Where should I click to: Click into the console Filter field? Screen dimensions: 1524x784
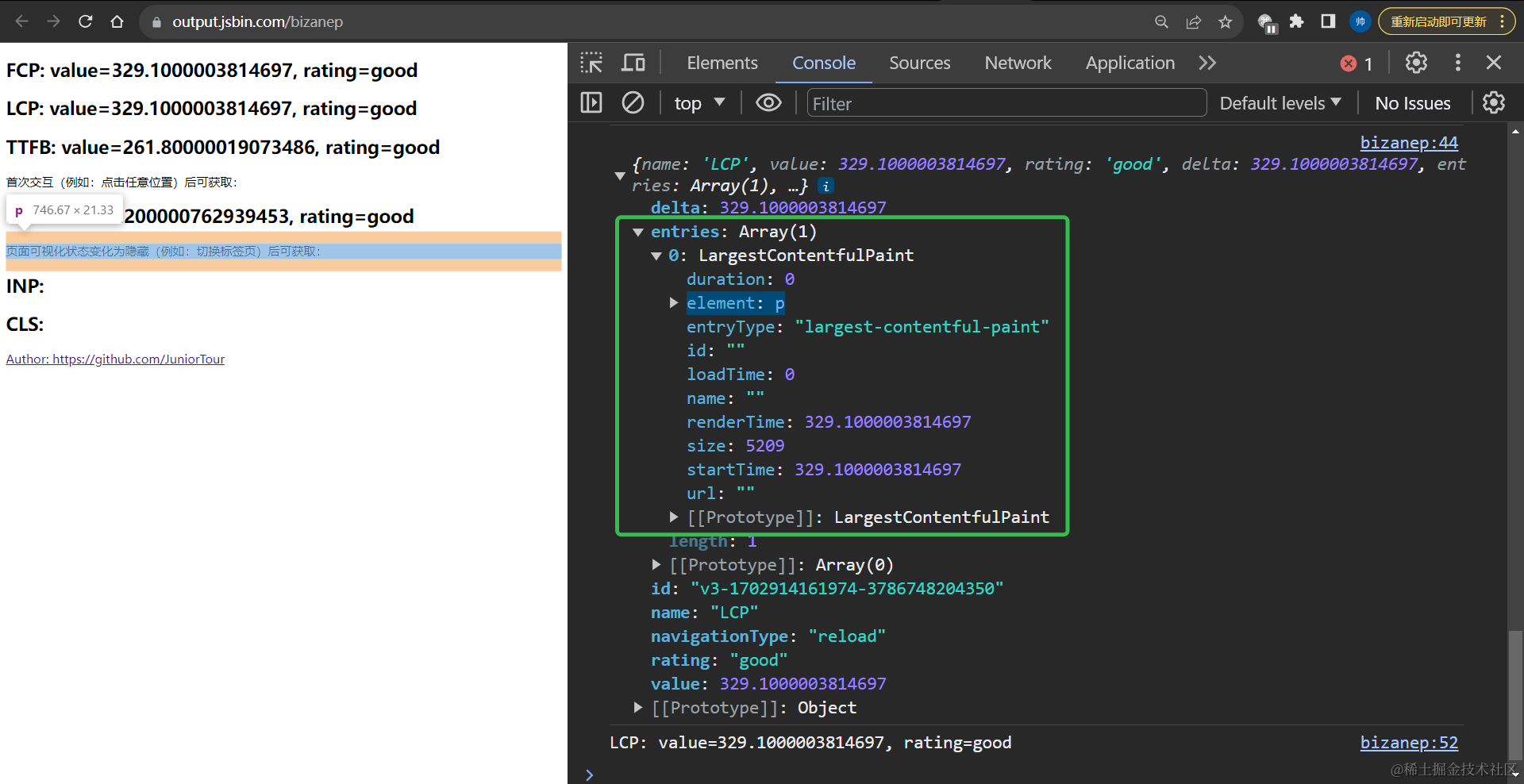pos(1006,103)
